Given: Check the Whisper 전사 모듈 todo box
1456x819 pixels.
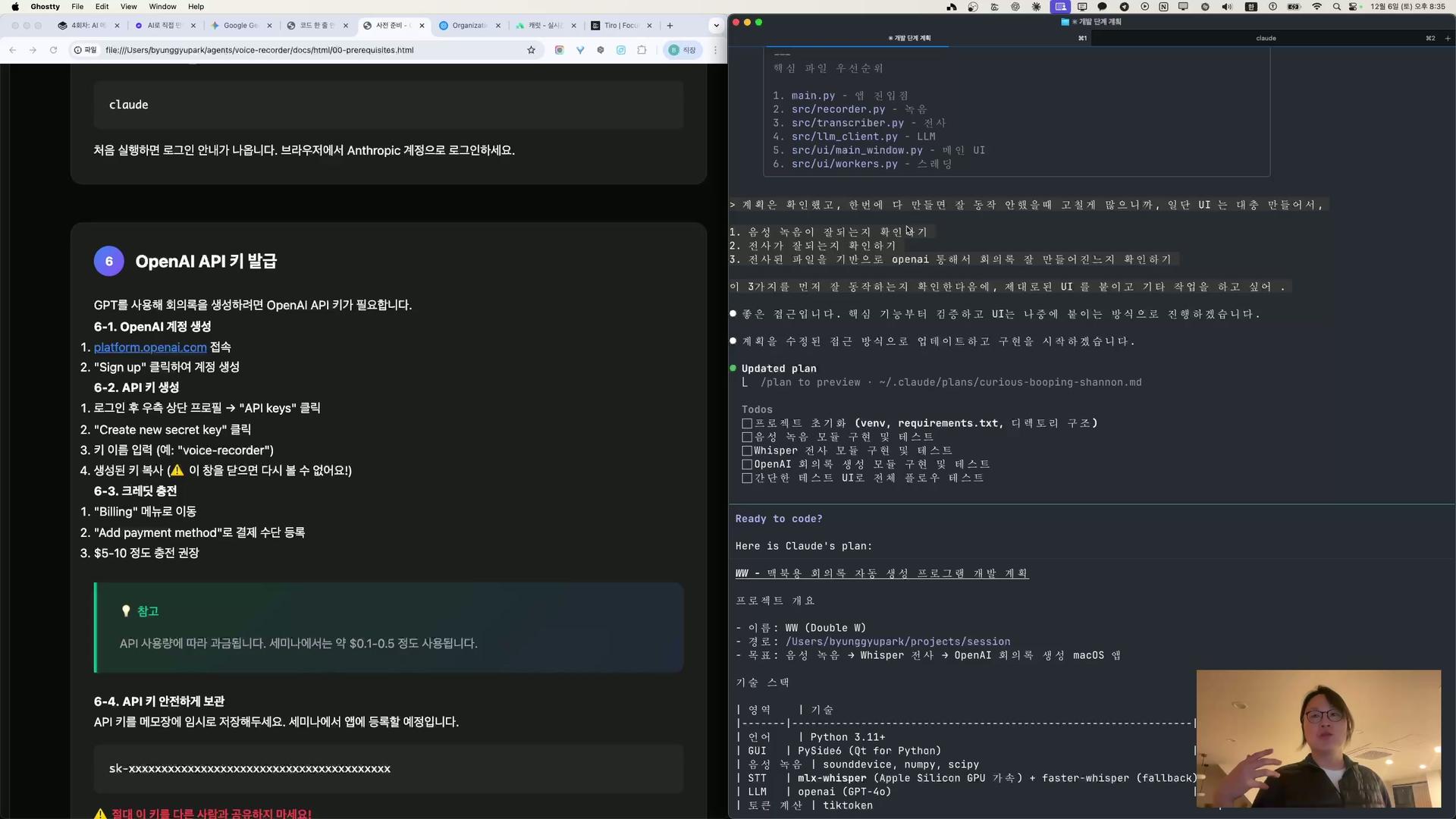Looking at the screenshot, I should (x=747, y=451).
